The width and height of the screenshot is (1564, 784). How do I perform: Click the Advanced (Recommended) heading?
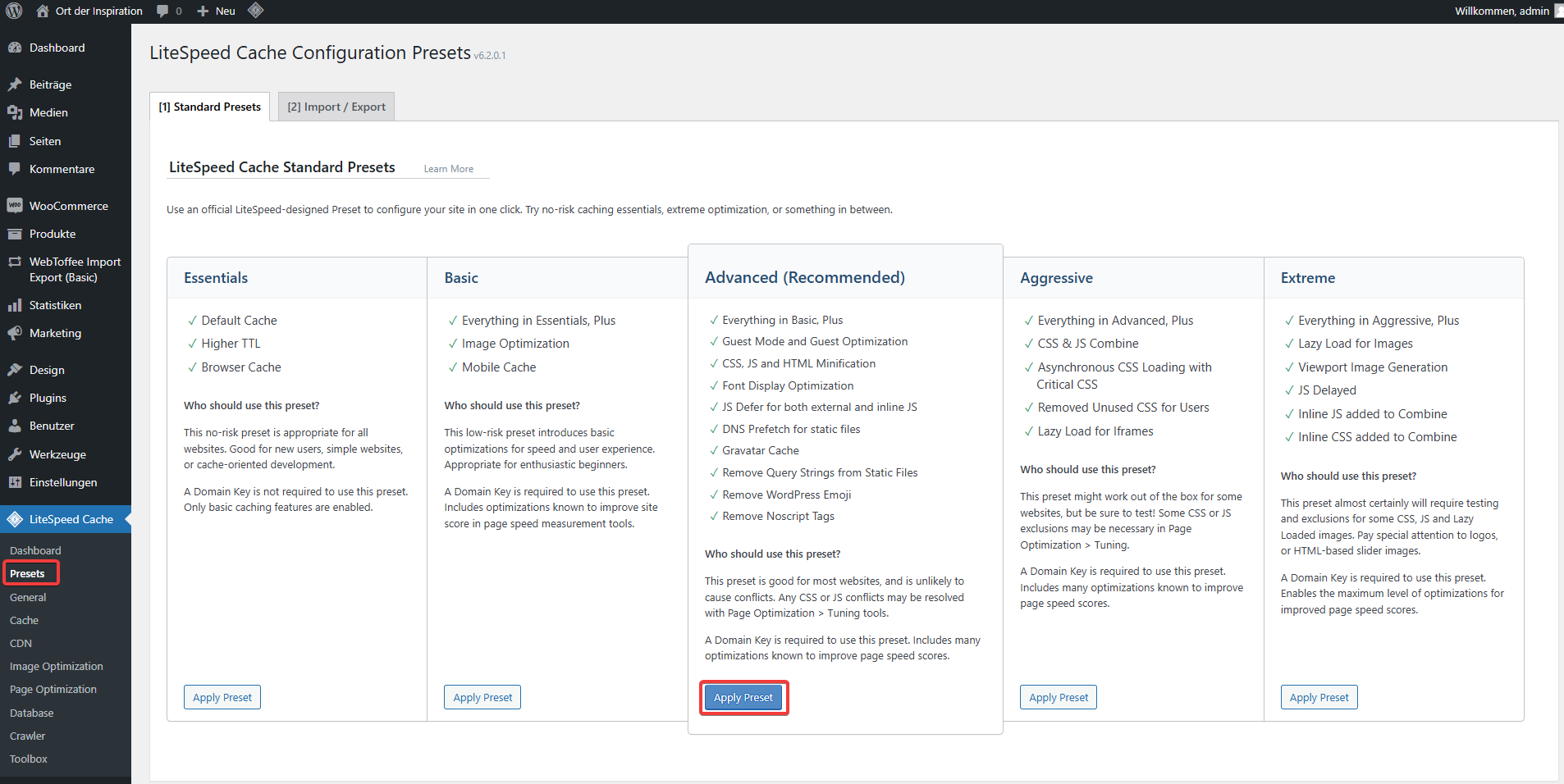tap(805, 277)
